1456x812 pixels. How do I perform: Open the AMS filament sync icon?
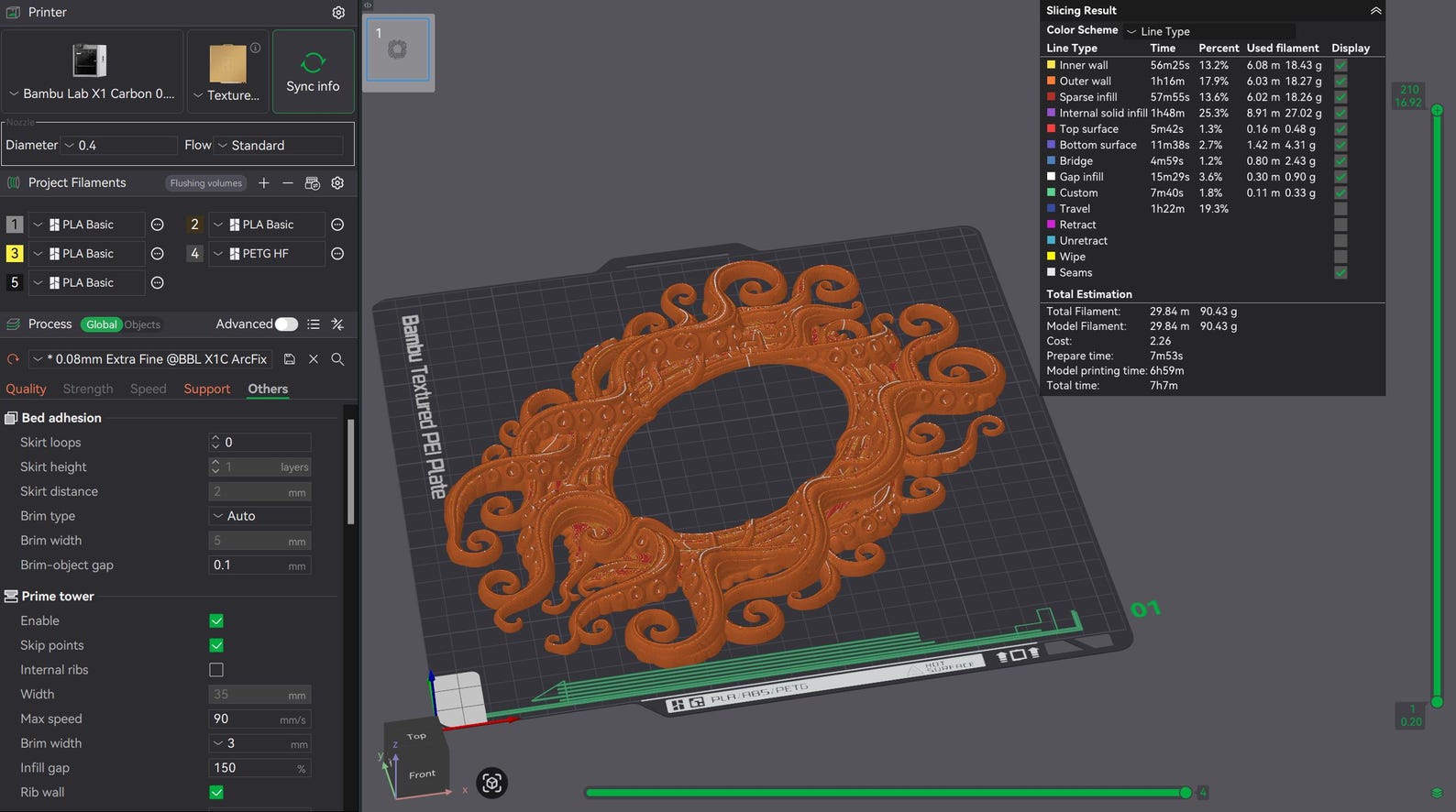click(x=312, y=183)
